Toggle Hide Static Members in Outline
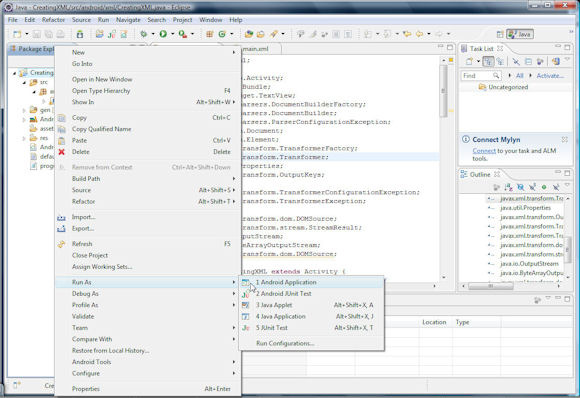The height and width of the screenshot is (398, 580). tap(532, 187)
